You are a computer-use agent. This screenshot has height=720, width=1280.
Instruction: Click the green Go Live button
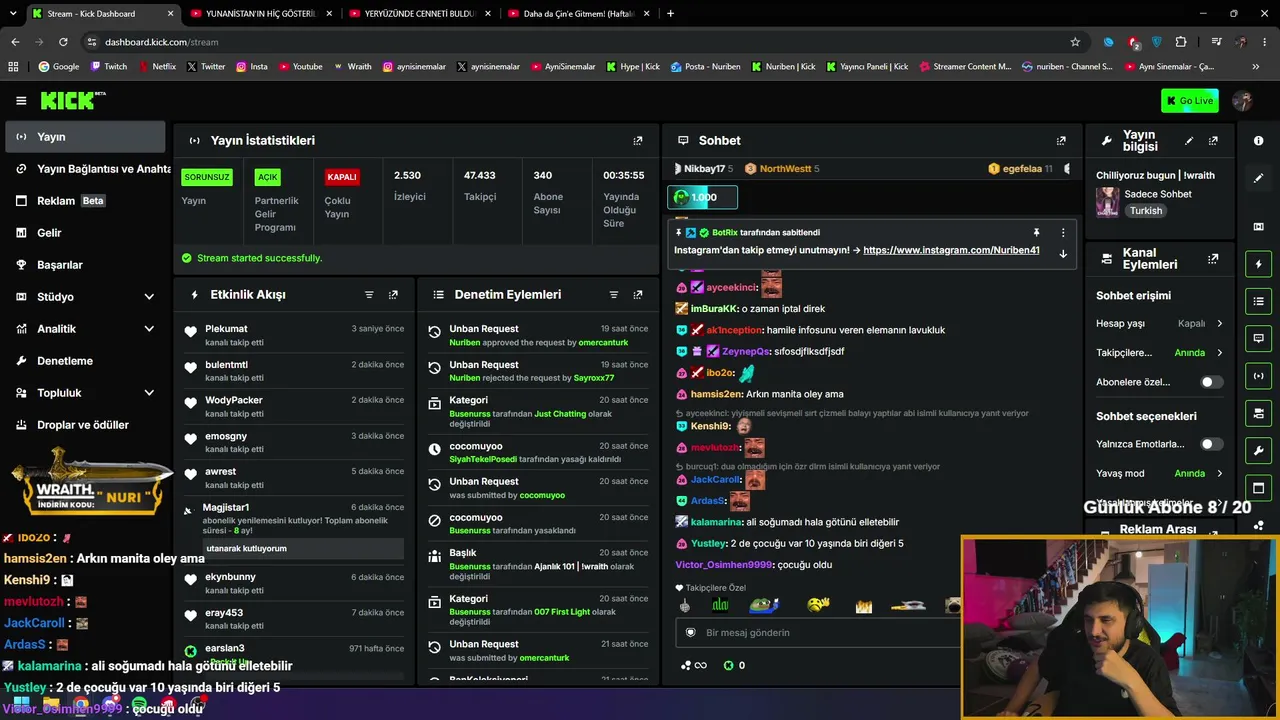[1190, 101]
